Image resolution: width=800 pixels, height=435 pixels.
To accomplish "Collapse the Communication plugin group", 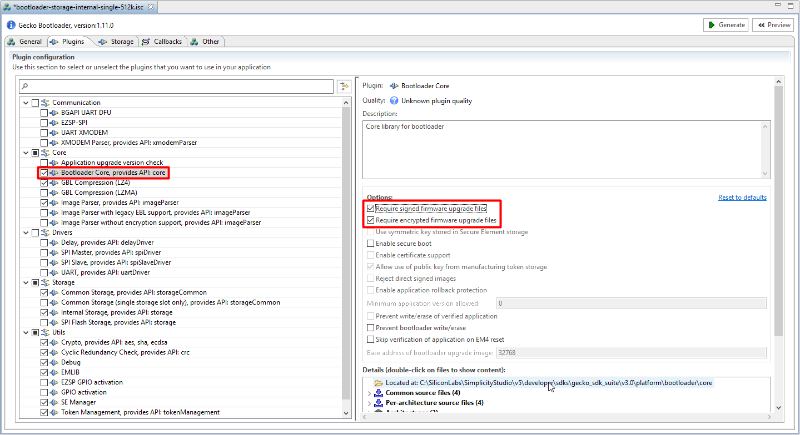I will (x=26, y=103).
